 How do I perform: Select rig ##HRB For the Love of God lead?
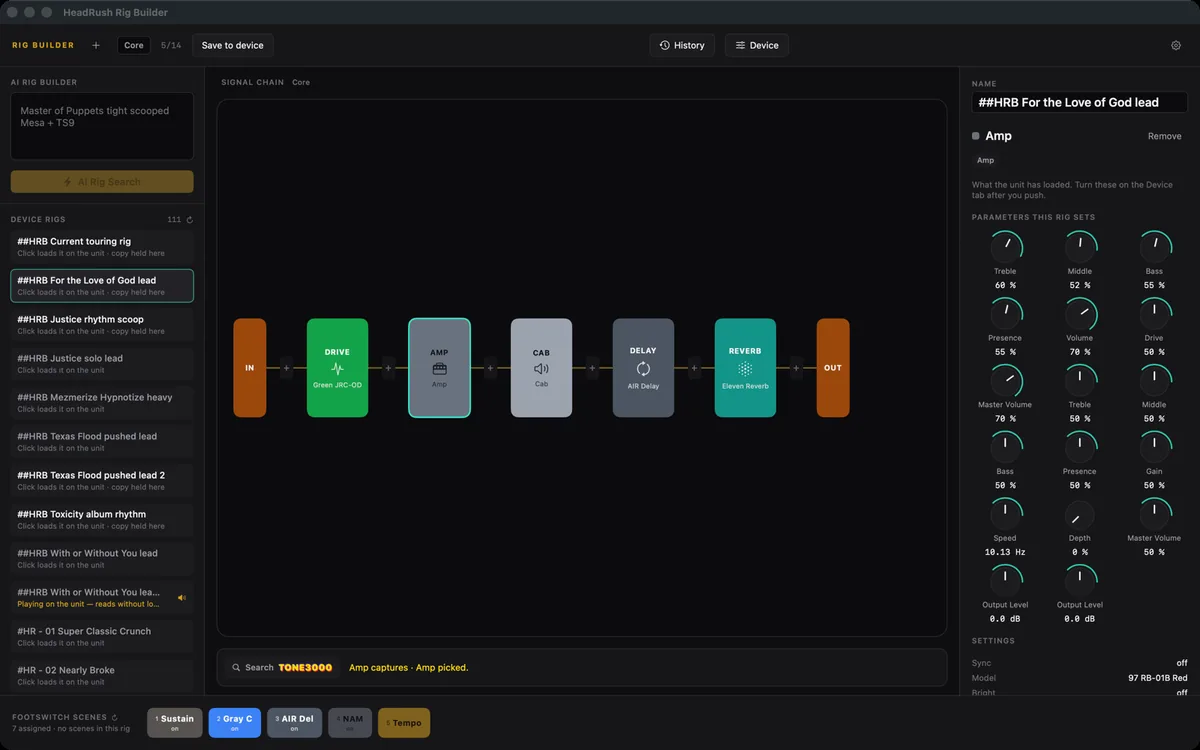[102, 286]
